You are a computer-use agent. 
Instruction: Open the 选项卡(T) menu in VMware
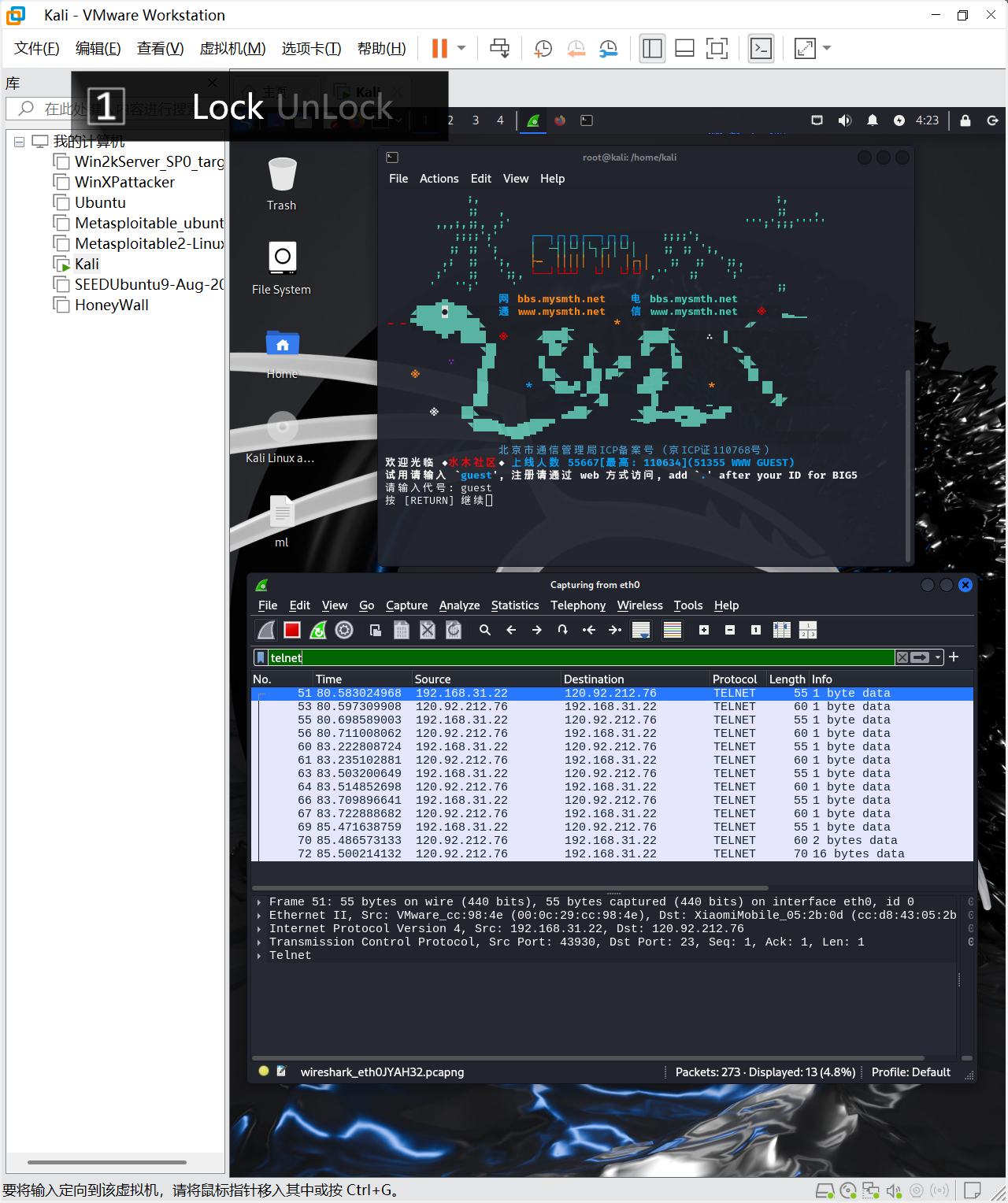(x=311, y=48)
